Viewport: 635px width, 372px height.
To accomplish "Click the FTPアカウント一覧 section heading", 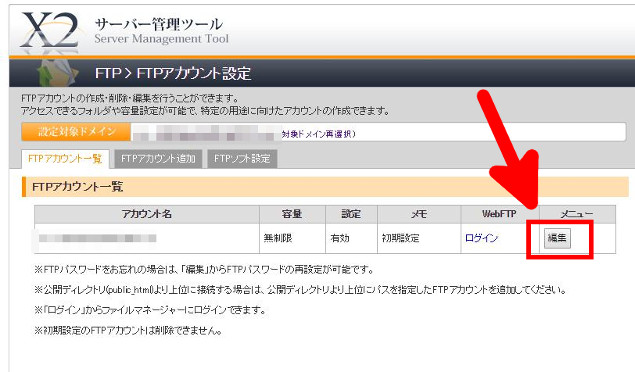I will point(77,187).
